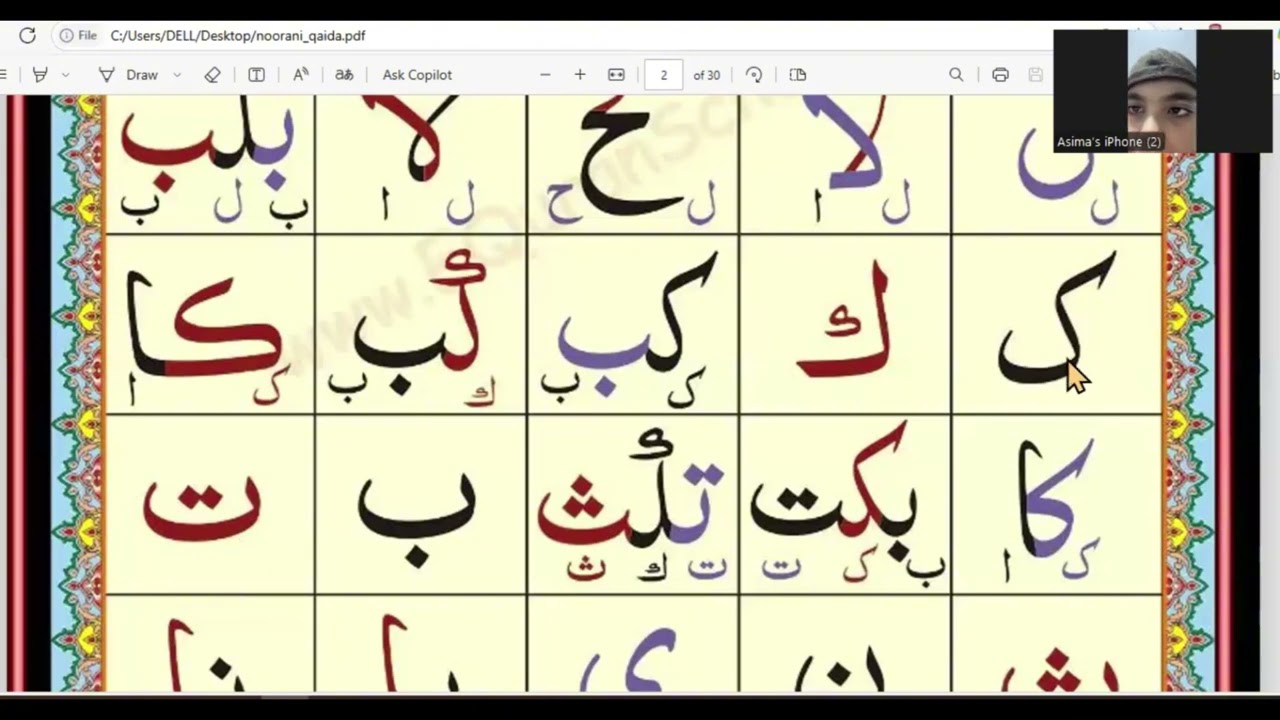Activate the Draw pen tool
This screenshot has width=1280, height=720.
(128, 75)
